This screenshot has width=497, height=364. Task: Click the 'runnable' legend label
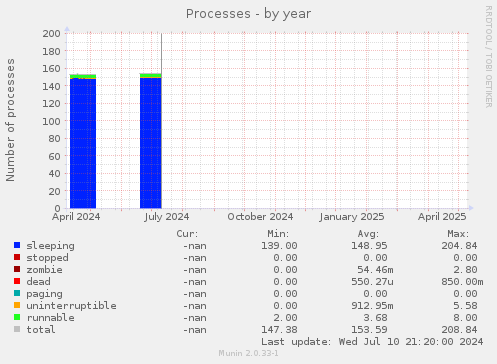[x=50, y=318]
